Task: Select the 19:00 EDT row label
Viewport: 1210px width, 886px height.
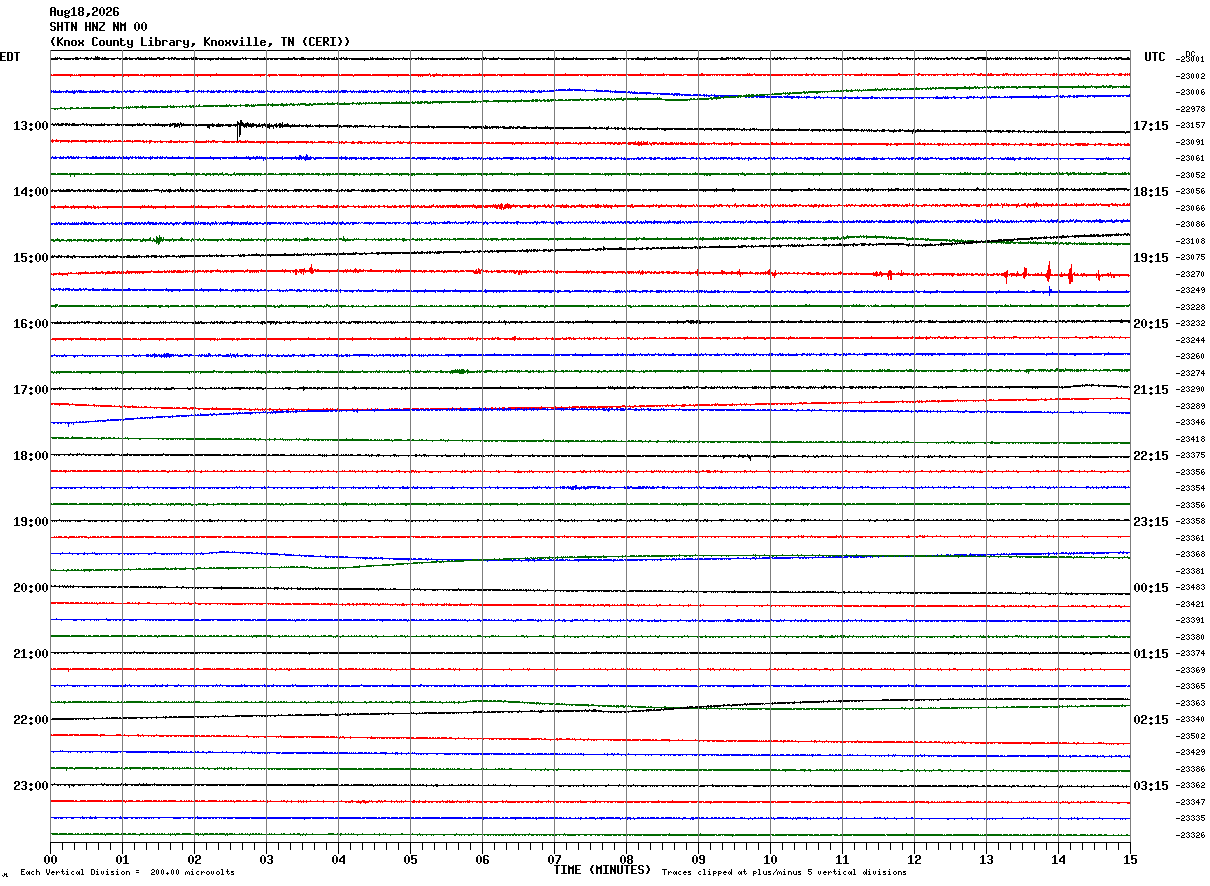Action: point(30,522)
